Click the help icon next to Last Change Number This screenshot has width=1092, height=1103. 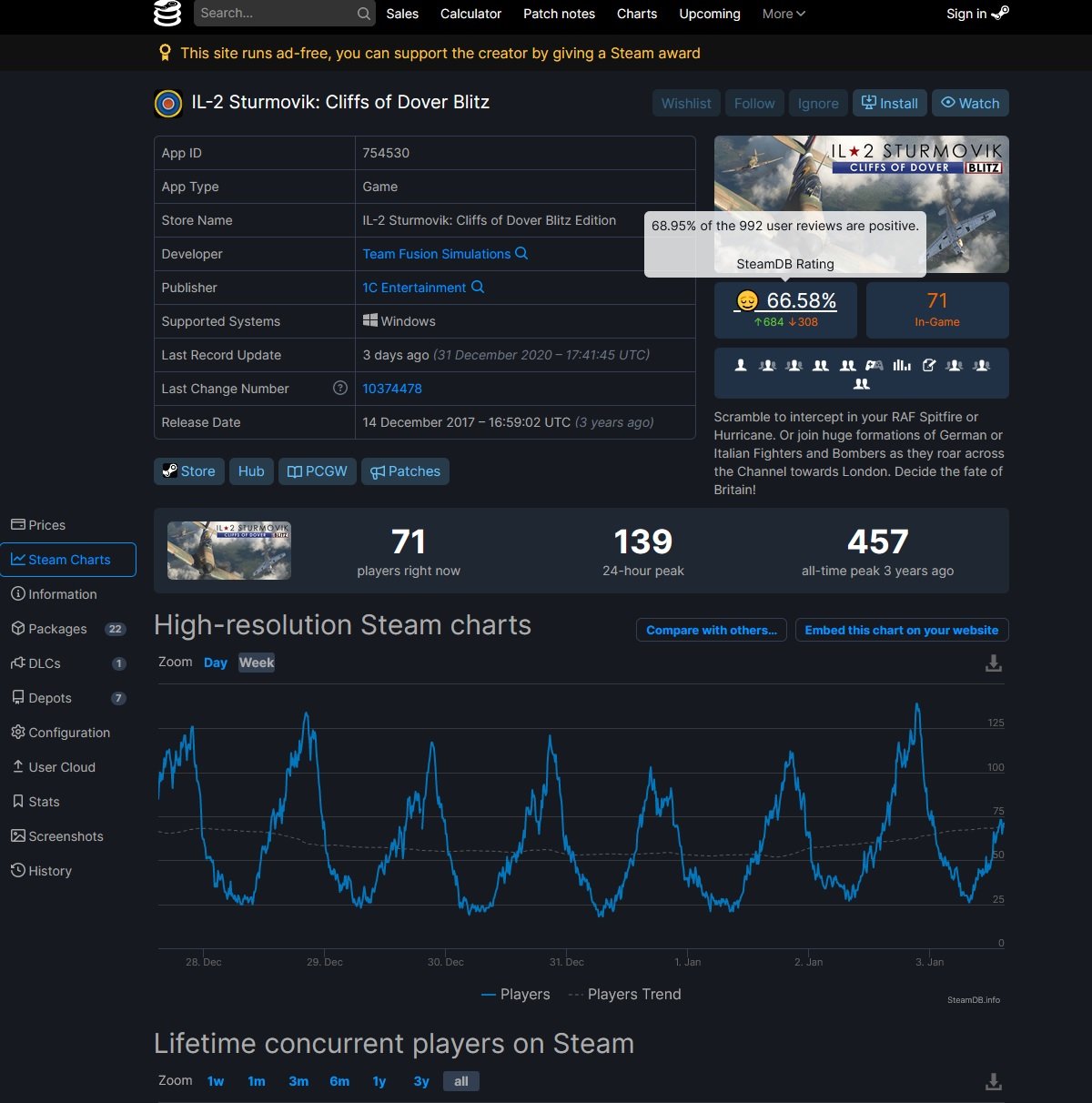click(x=340, y=388)
